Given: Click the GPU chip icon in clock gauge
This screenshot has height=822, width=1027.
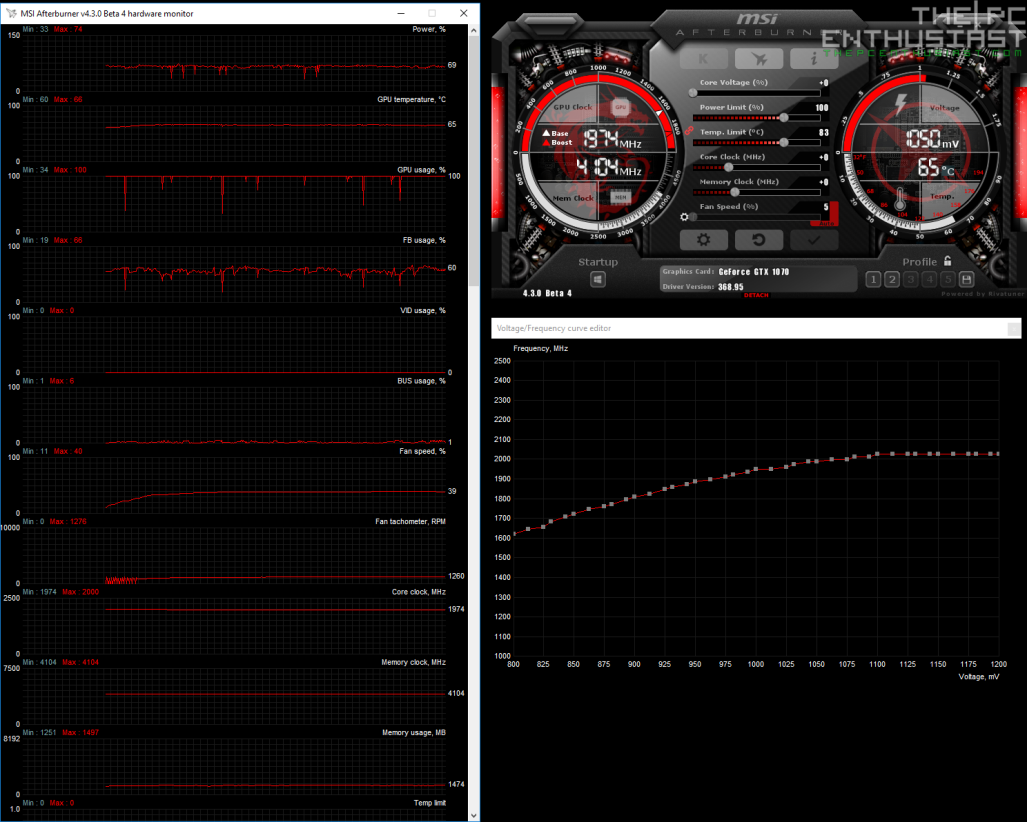Looking at the screenshot, I should pos(620,107).
